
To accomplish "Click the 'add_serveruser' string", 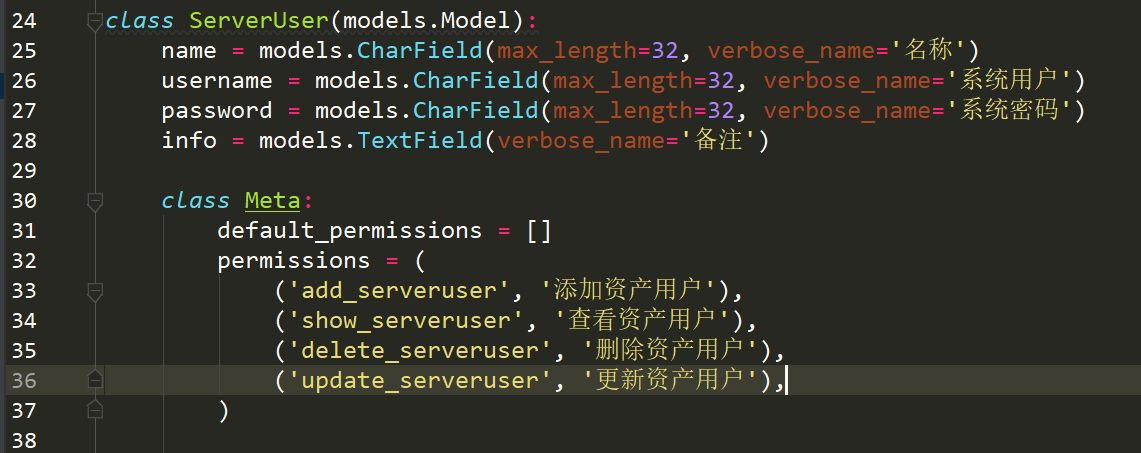I will 398,291.
